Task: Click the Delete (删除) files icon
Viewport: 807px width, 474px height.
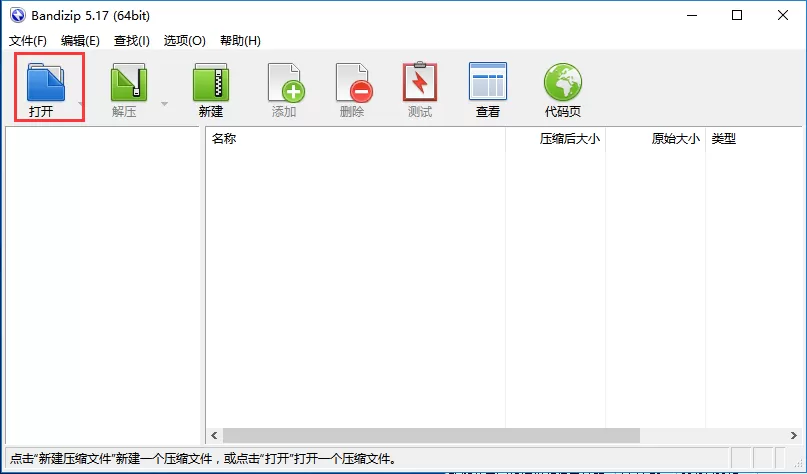Action: pos(354,82)
